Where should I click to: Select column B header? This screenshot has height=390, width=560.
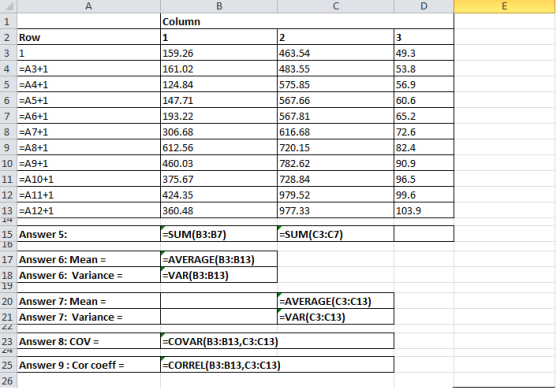tap(219, 6)
